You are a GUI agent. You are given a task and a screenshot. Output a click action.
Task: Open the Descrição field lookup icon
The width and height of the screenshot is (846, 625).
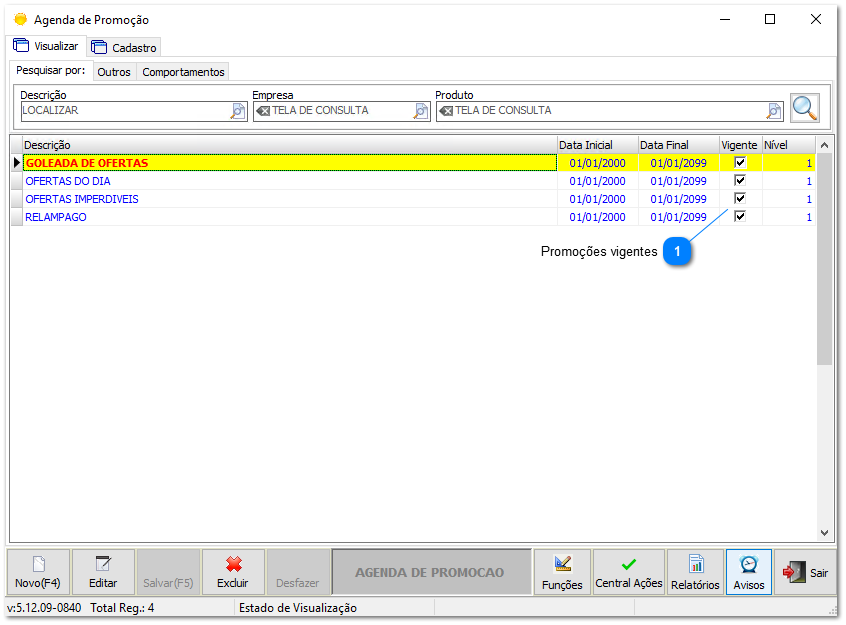tap(236, 111)
